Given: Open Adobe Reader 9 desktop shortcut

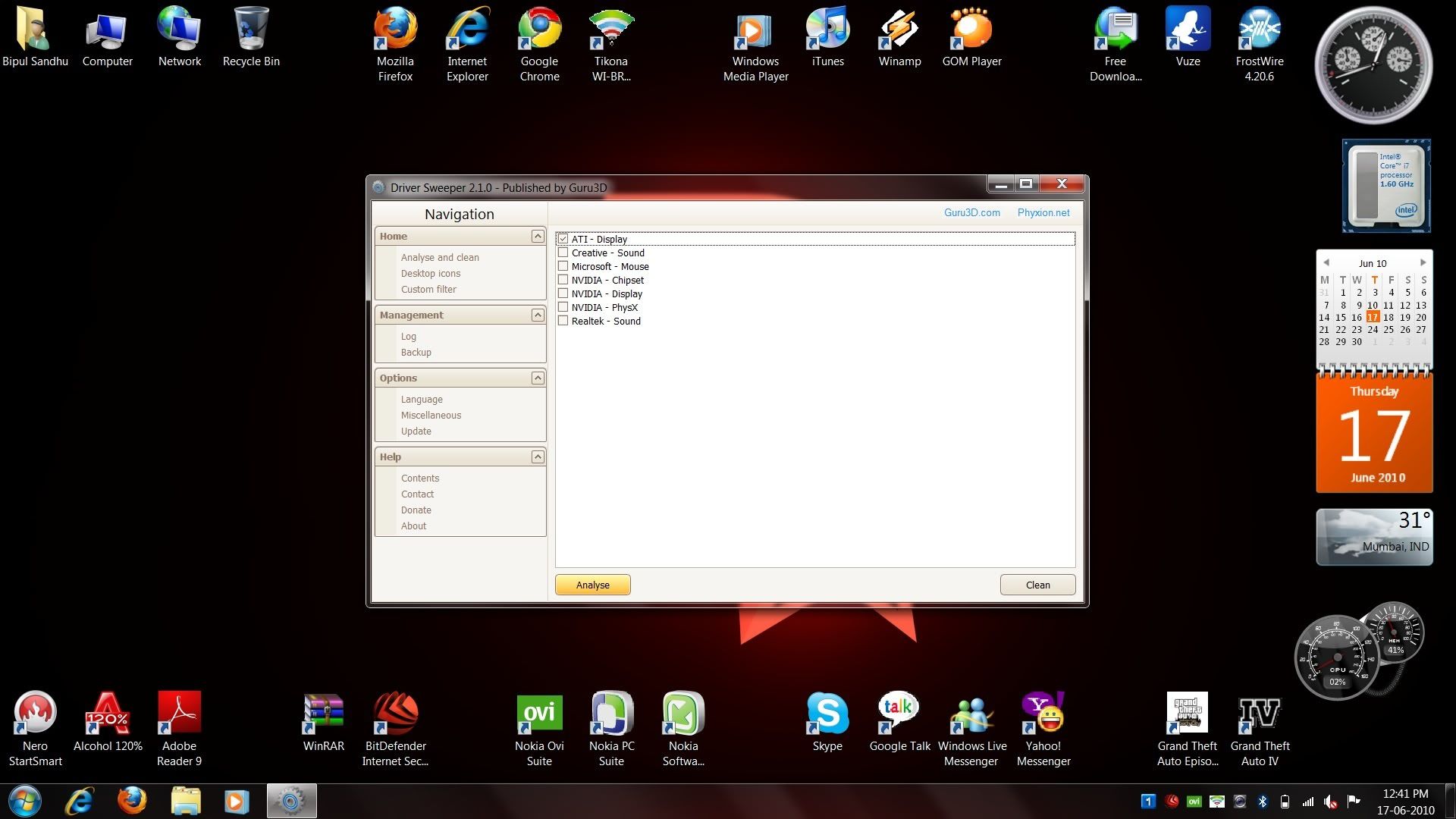Looking at the screenshot, I should (x=179, y=729).
